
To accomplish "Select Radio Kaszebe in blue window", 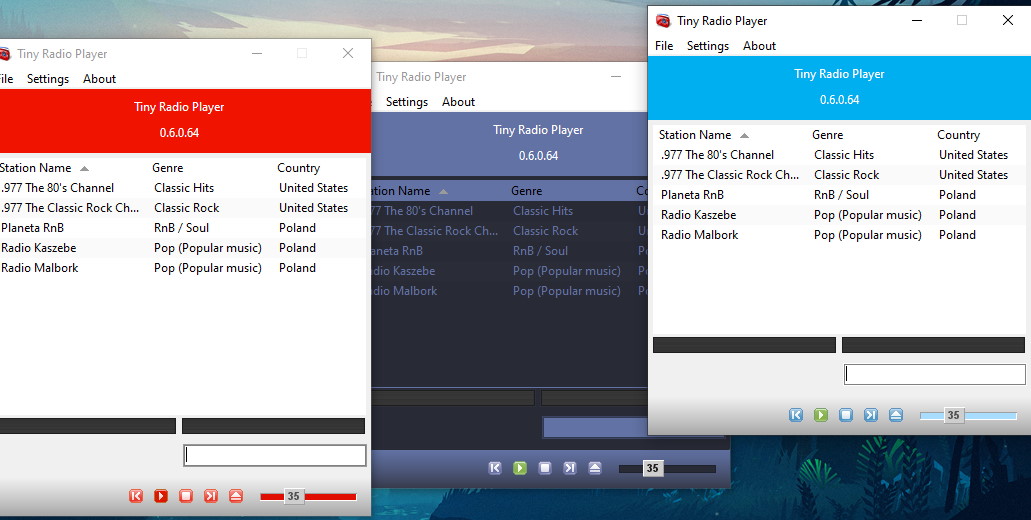I will point(838,215).
